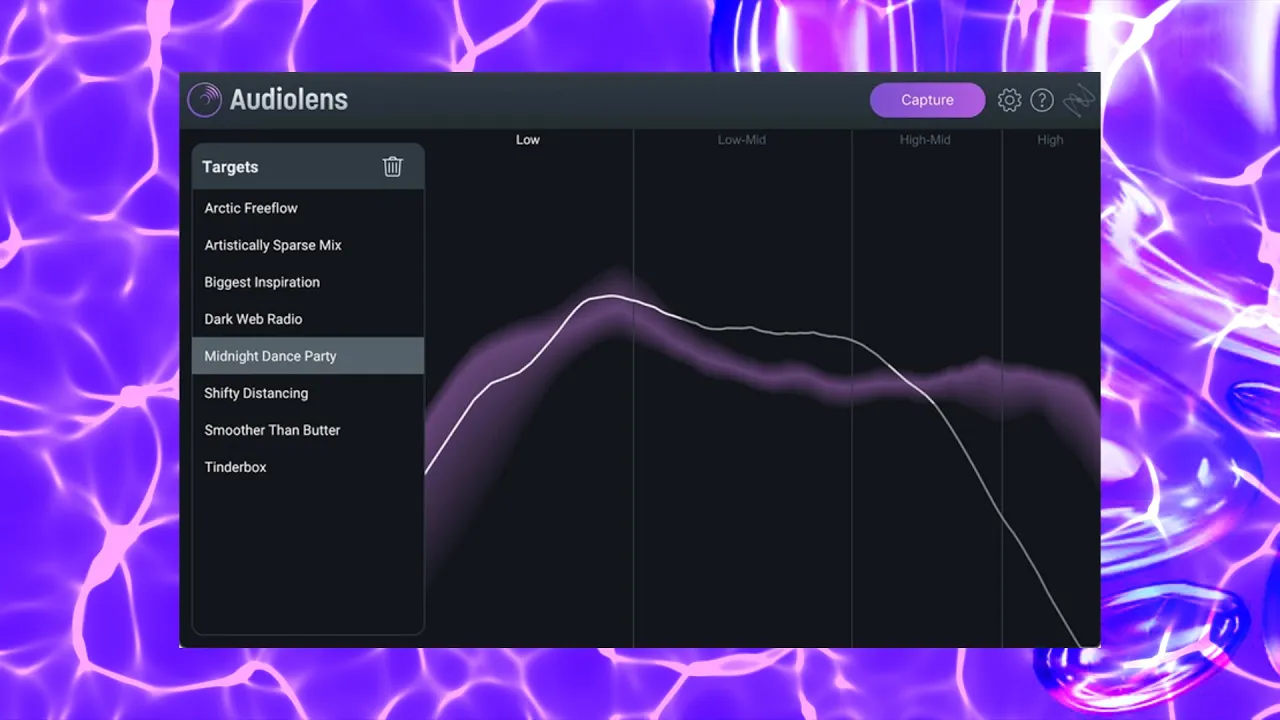The height and width of the screenshot is (720, 1280).
Task: Delete target using the trash icon
Action: [393, 167]
